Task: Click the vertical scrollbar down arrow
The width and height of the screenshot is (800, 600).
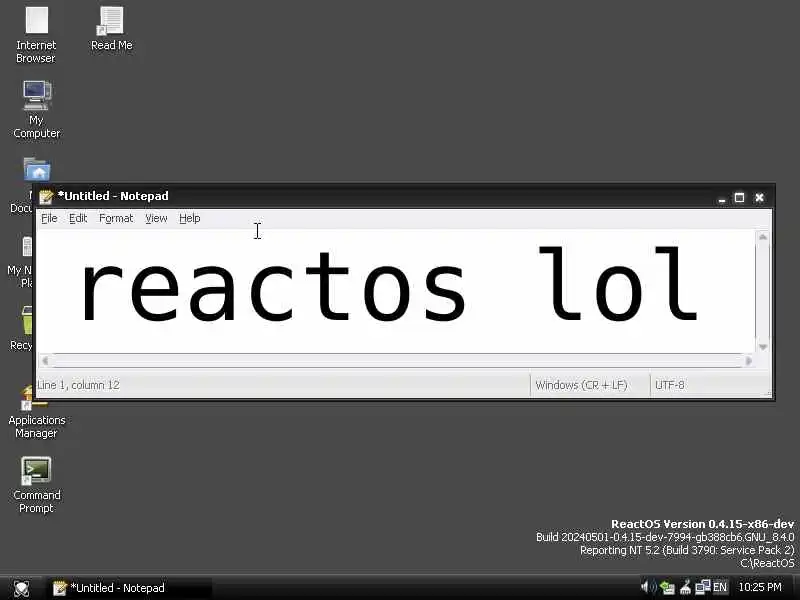Action: 763,347
